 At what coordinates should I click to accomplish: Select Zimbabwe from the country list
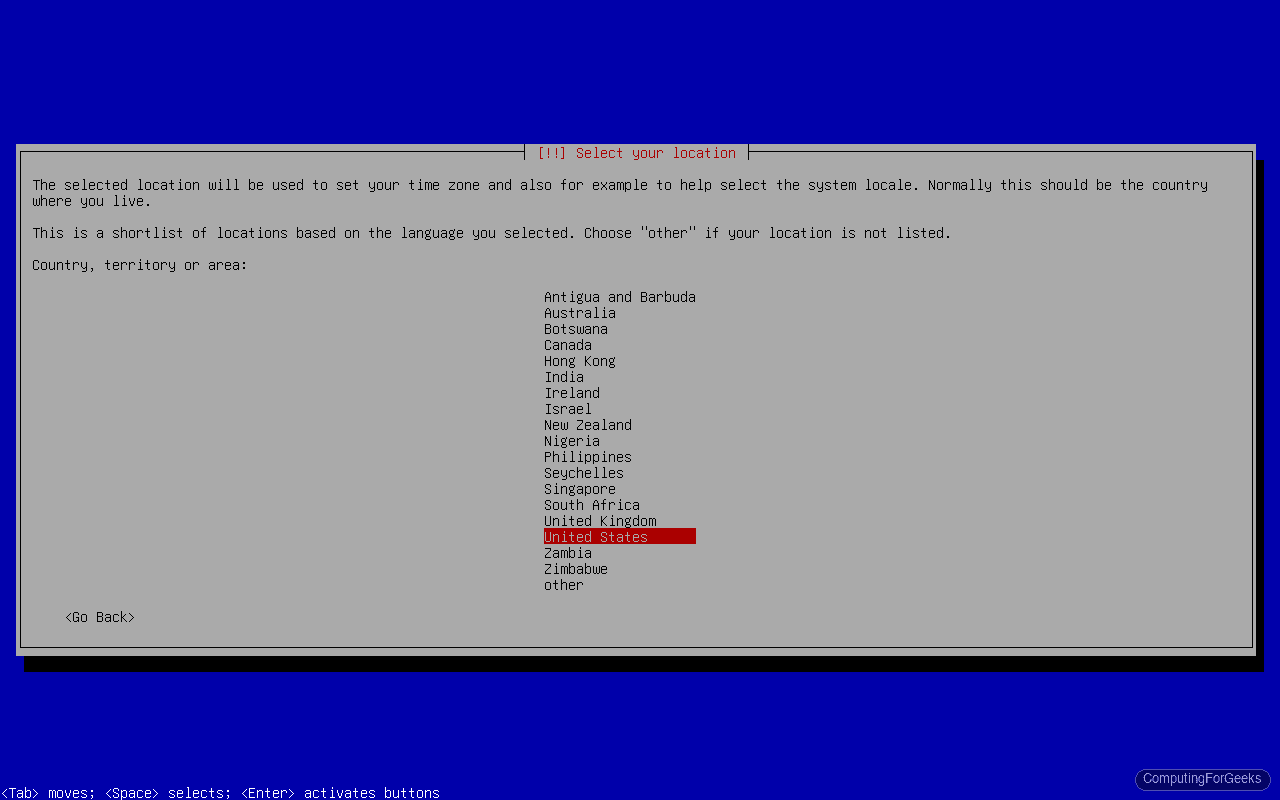point(575,569)
